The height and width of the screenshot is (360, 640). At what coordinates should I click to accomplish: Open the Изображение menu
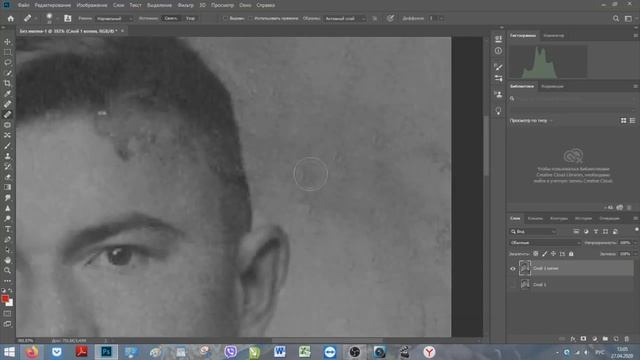click(x=92, y=5)
